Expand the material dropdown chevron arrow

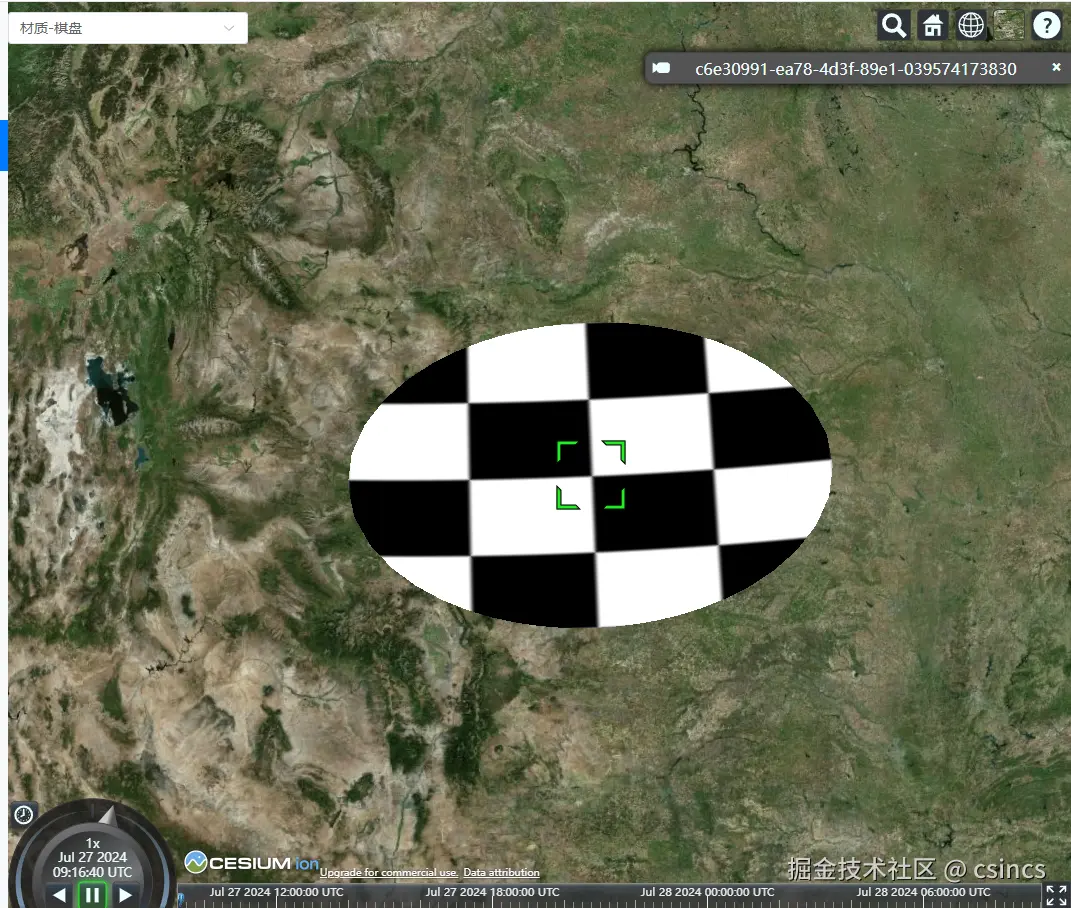tap(230, 28)
